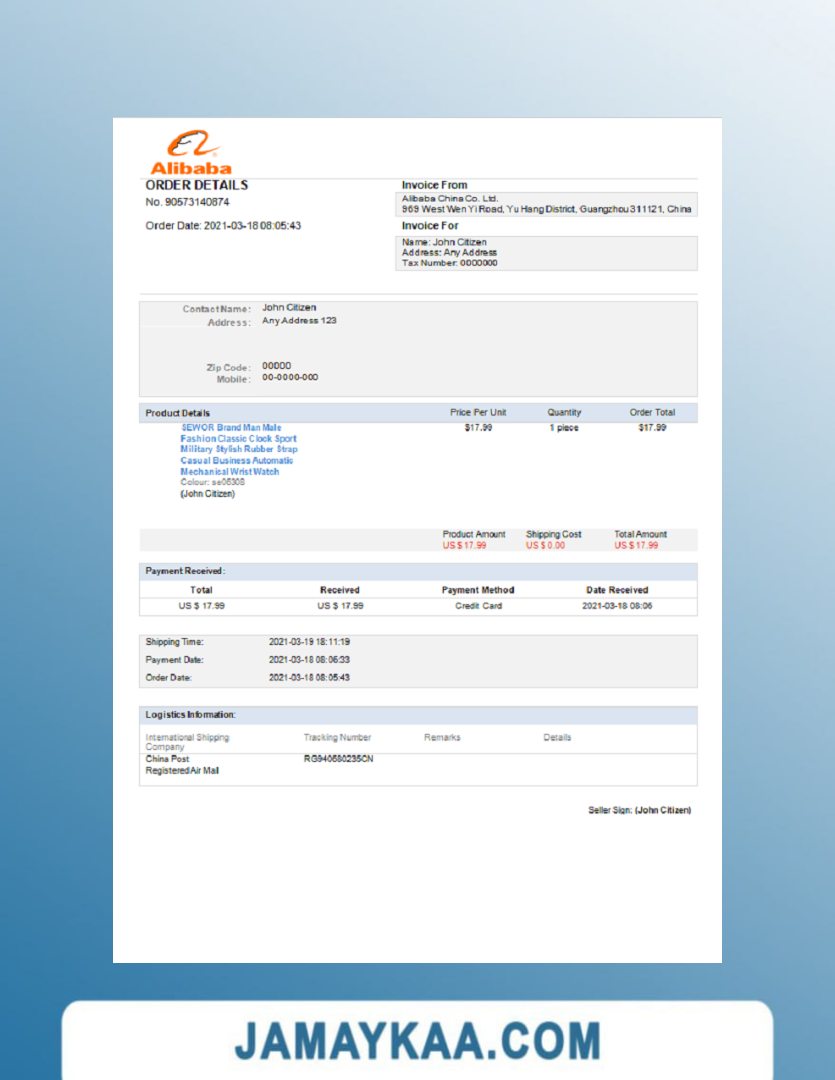This screenshot has width=835, height=1080.
Task: Click the Payment Received section header
Action: point(186,571)
